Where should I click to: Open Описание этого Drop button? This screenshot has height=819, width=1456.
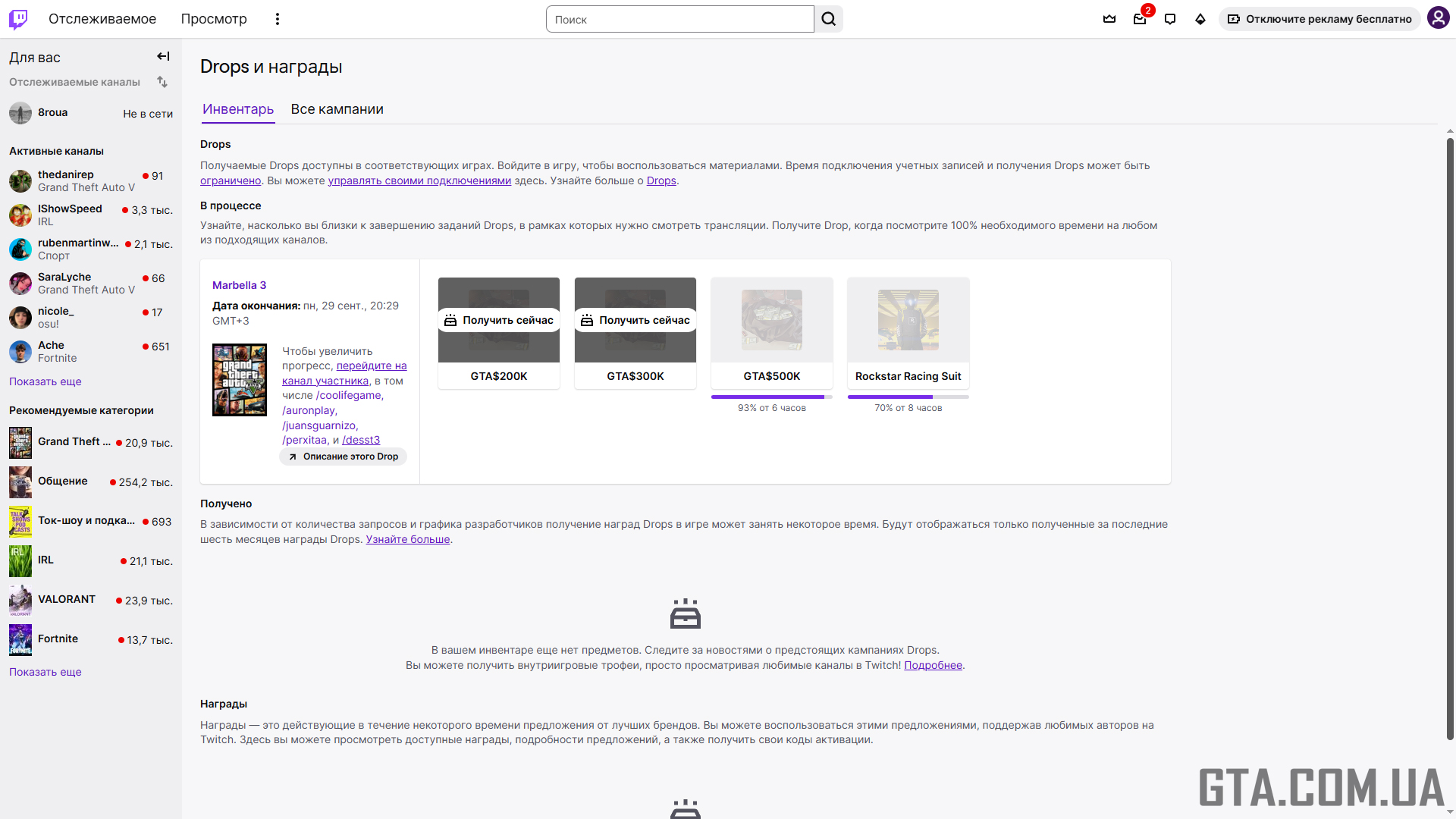pos(344,457)
